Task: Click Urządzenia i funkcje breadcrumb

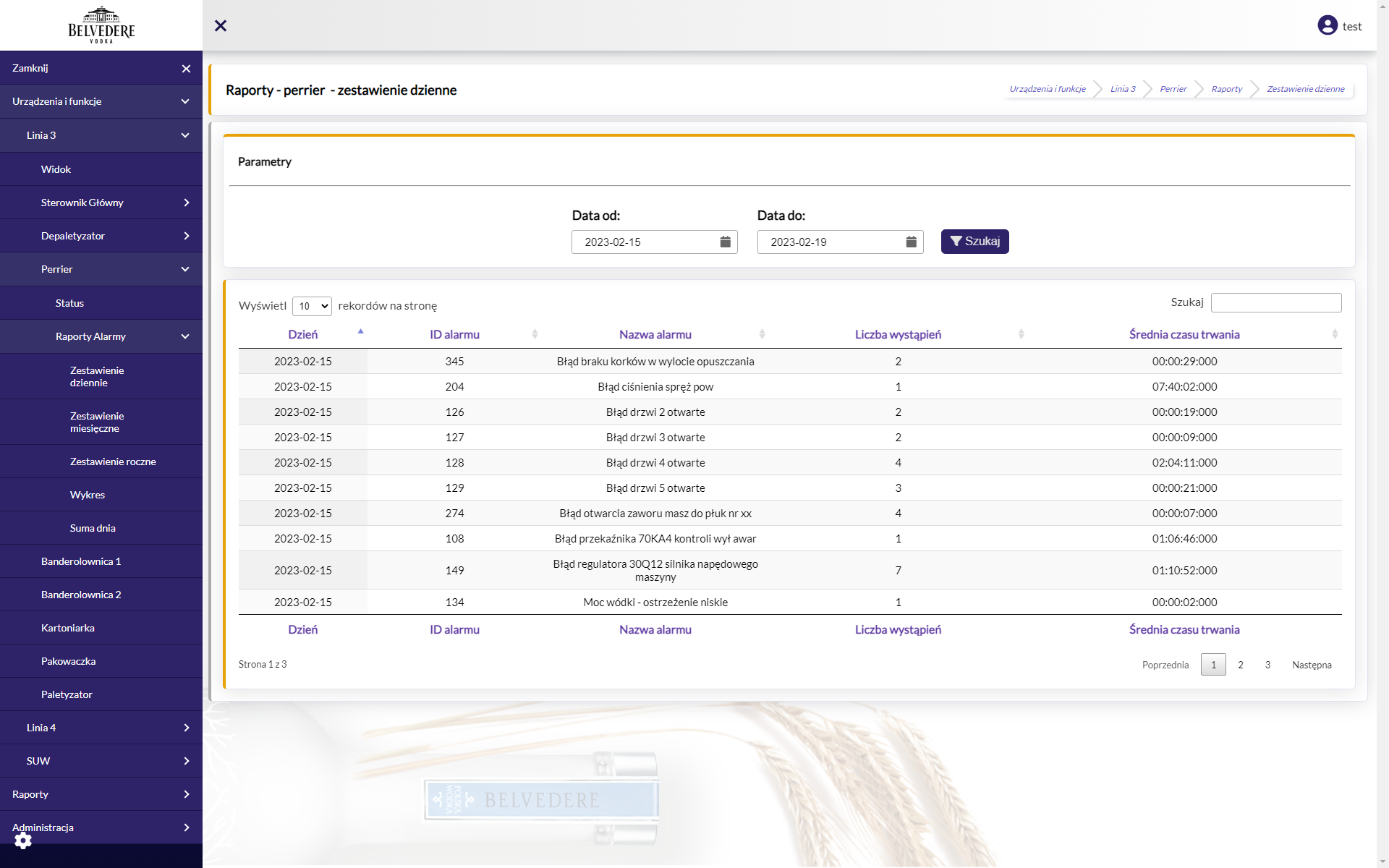Action: (x=1047, y=89)
